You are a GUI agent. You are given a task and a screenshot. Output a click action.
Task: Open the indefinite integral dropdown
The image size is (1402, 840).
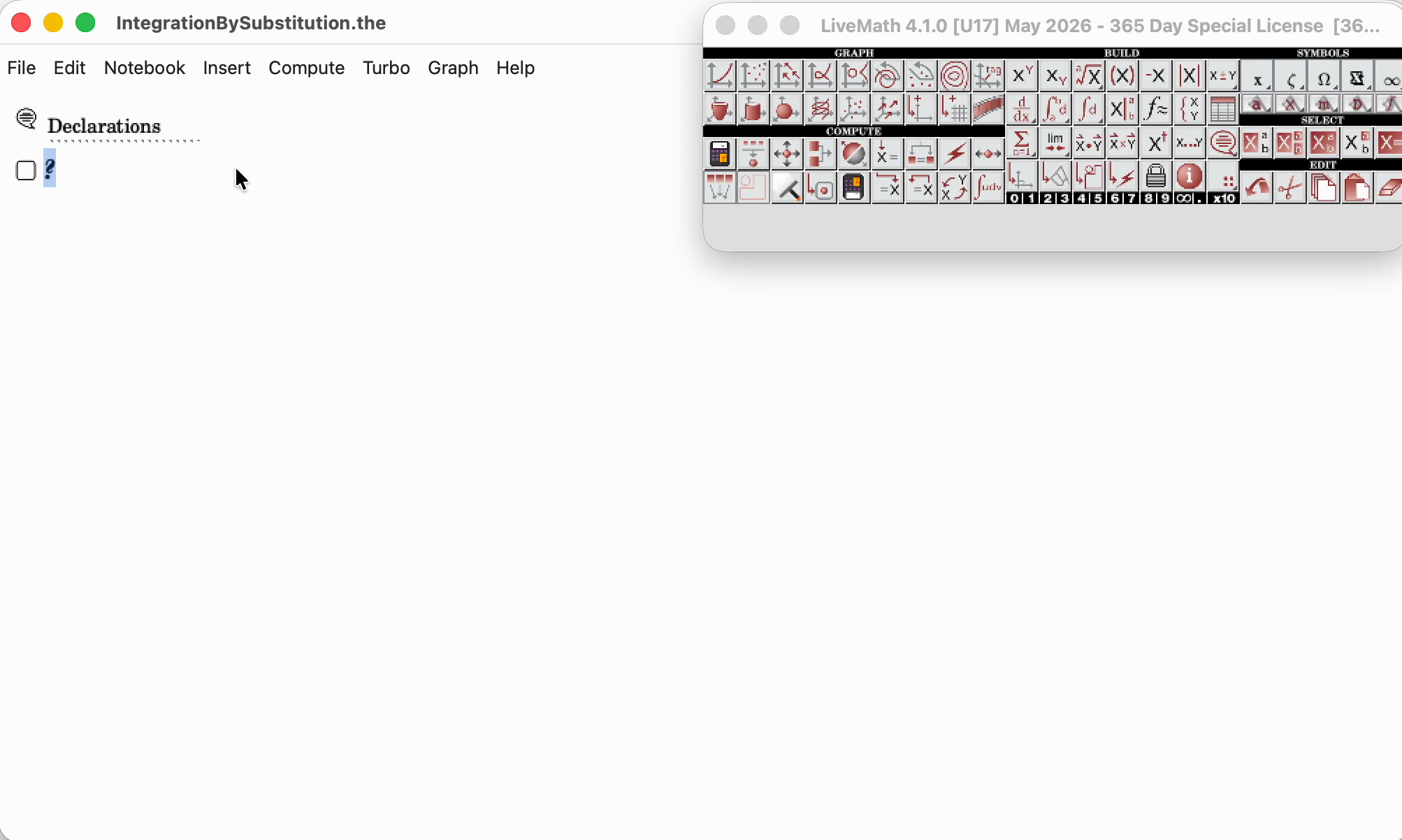1089,109
